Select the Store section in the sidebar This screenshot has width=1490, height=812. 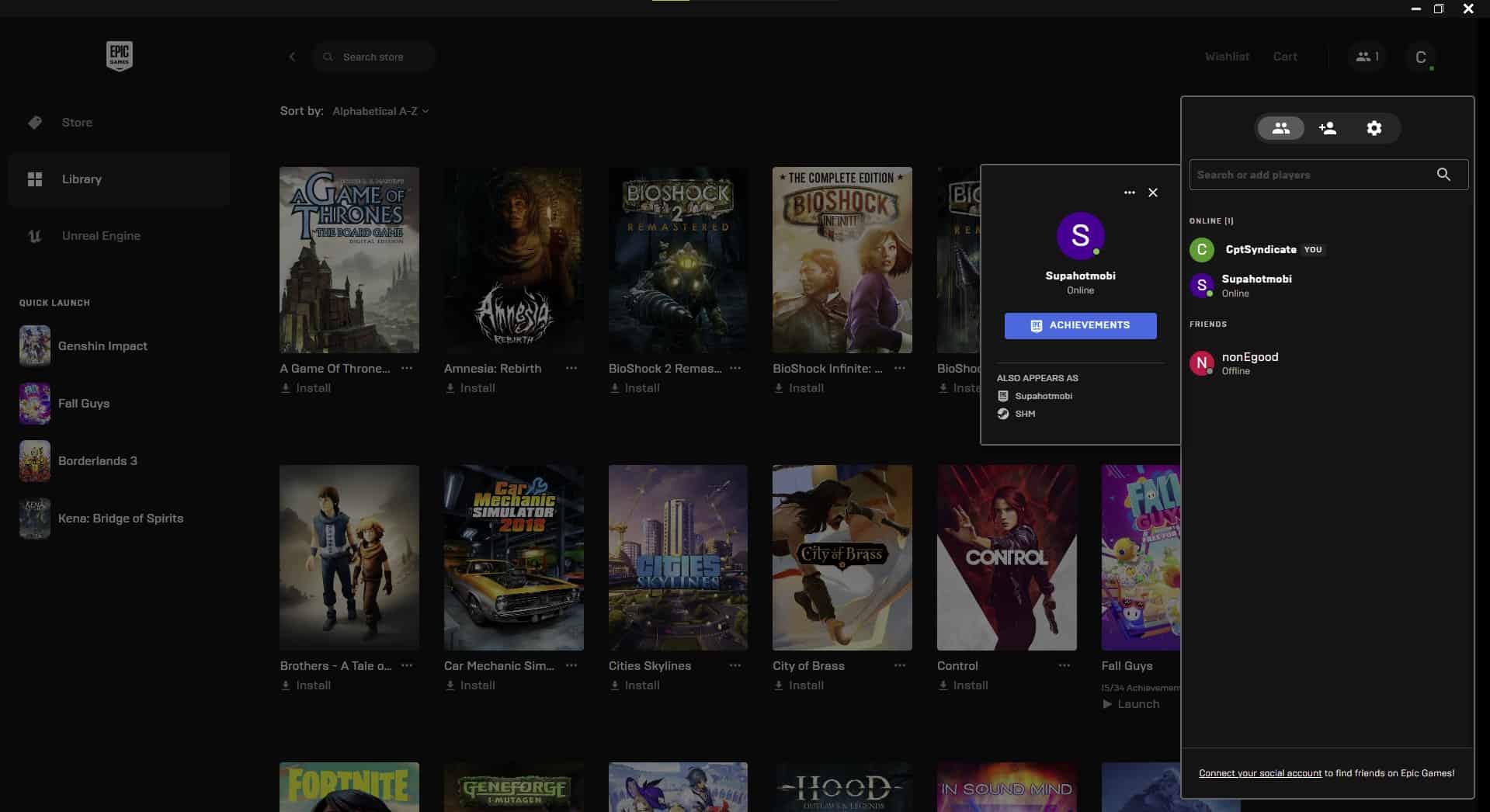pos(76,122)
